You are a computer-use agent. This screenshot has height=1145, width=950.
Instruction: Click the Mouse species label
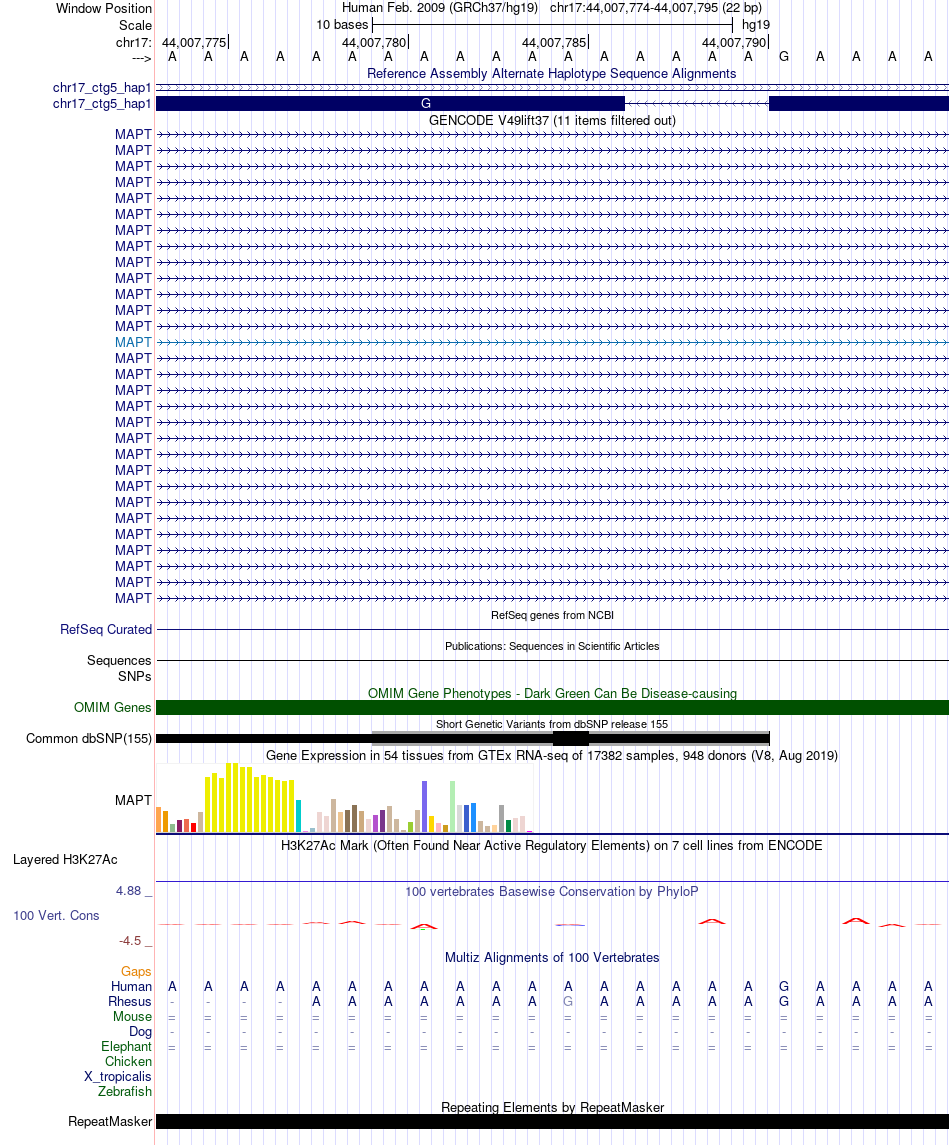132,1017
